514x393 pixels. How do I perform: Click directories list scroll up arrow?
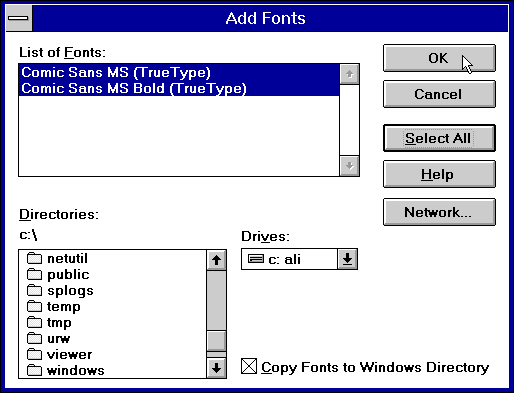coord(216,260)
